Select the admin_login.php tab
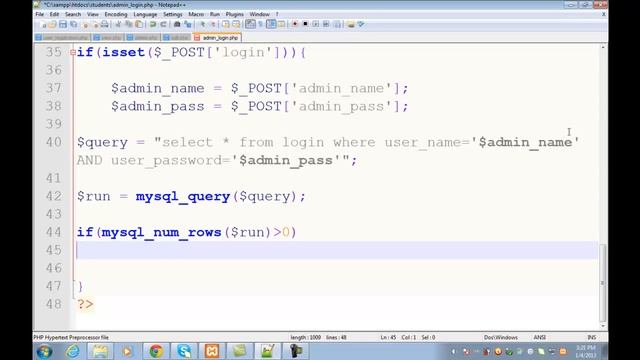640x360 pixels. [217, 38]
